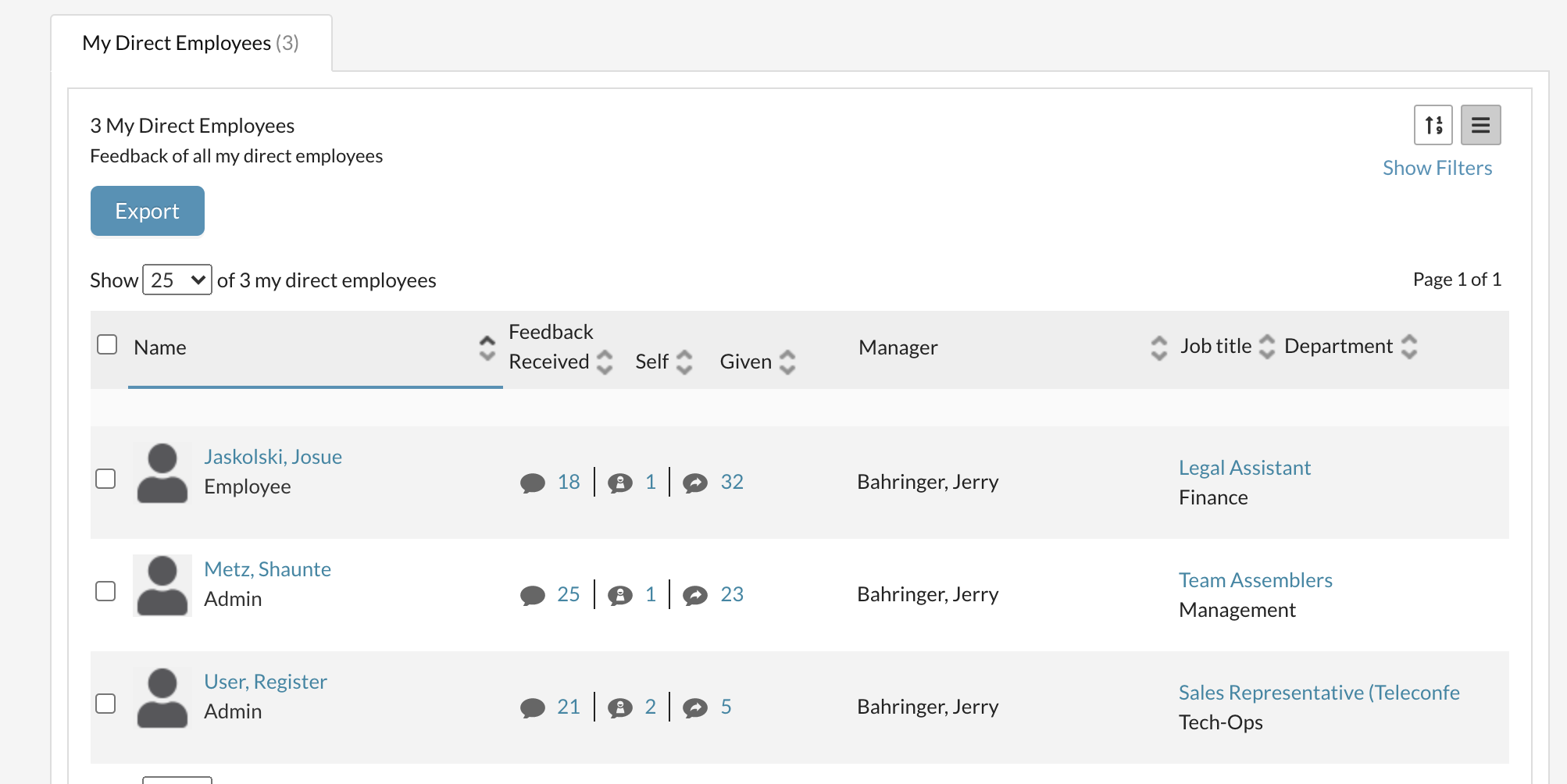Click User Register's avatar image
The height and width of the screenshot is (784, 1567).
click(162, 698)
